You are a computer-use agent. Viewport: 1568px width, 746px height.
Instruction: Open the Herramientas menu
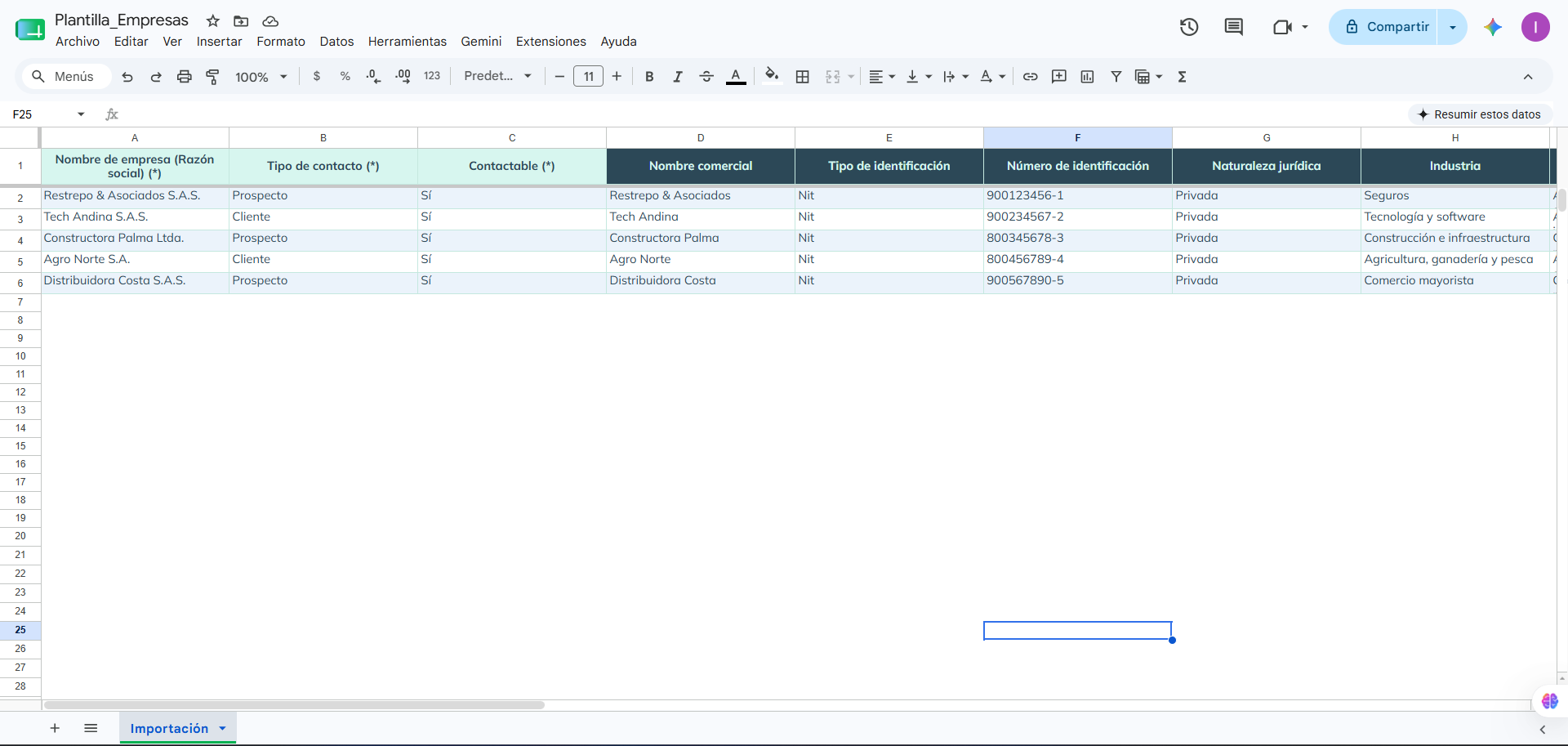[x=408, y=42]
